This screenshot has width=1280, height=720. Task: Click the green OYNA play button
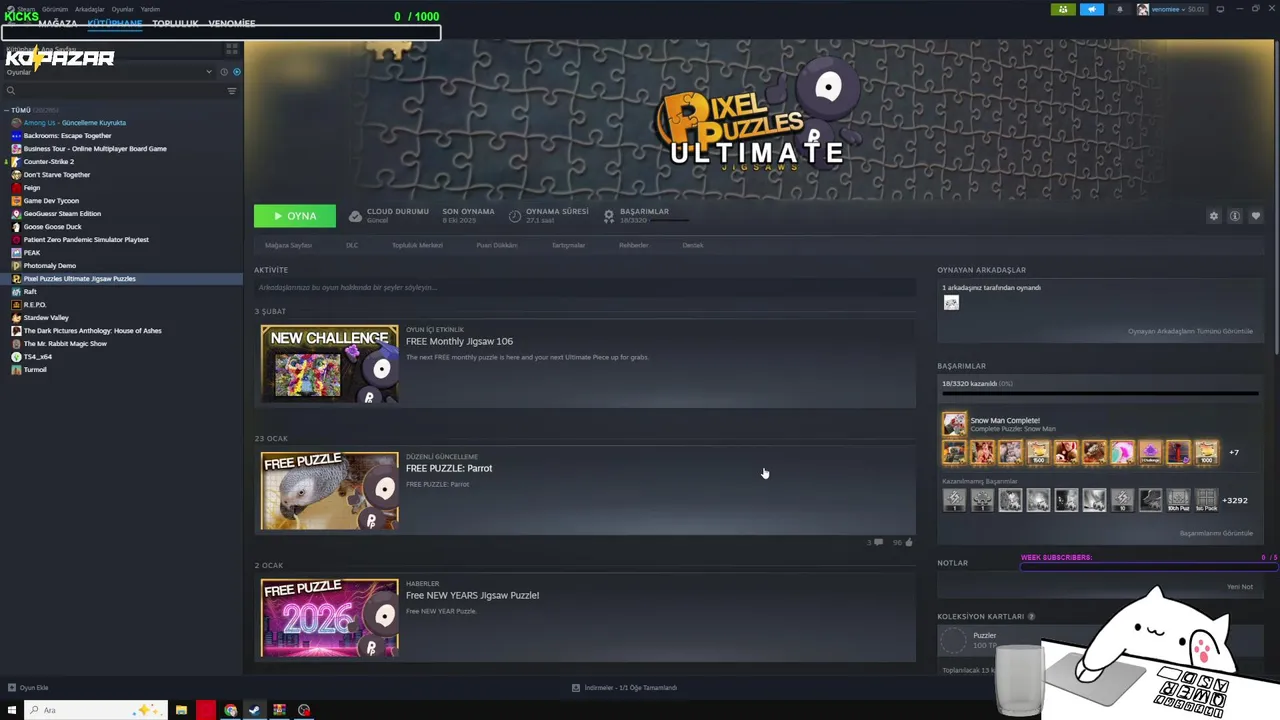295,216
